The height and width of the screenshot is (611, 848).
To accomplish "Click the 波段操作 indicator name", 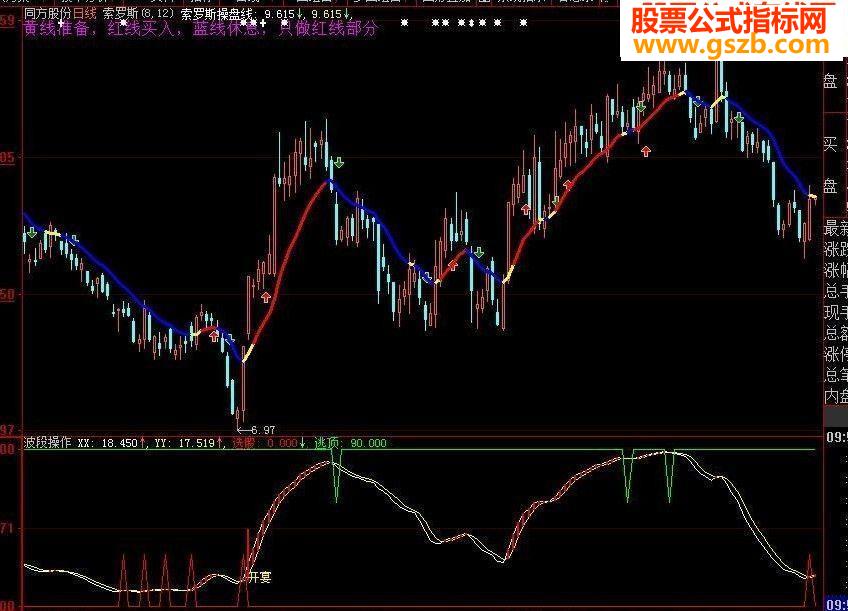I will [x=48, y=442].
